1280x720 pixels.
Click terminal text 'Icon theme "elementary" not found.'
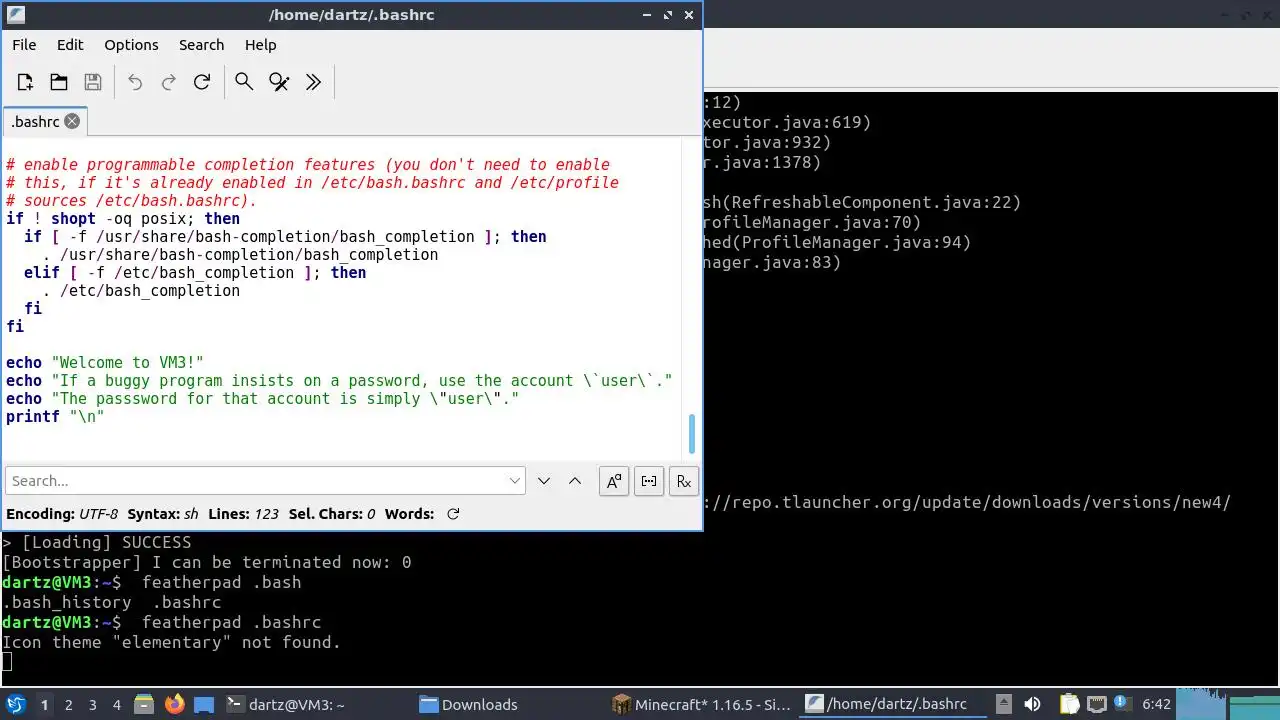tap(172, 642)
